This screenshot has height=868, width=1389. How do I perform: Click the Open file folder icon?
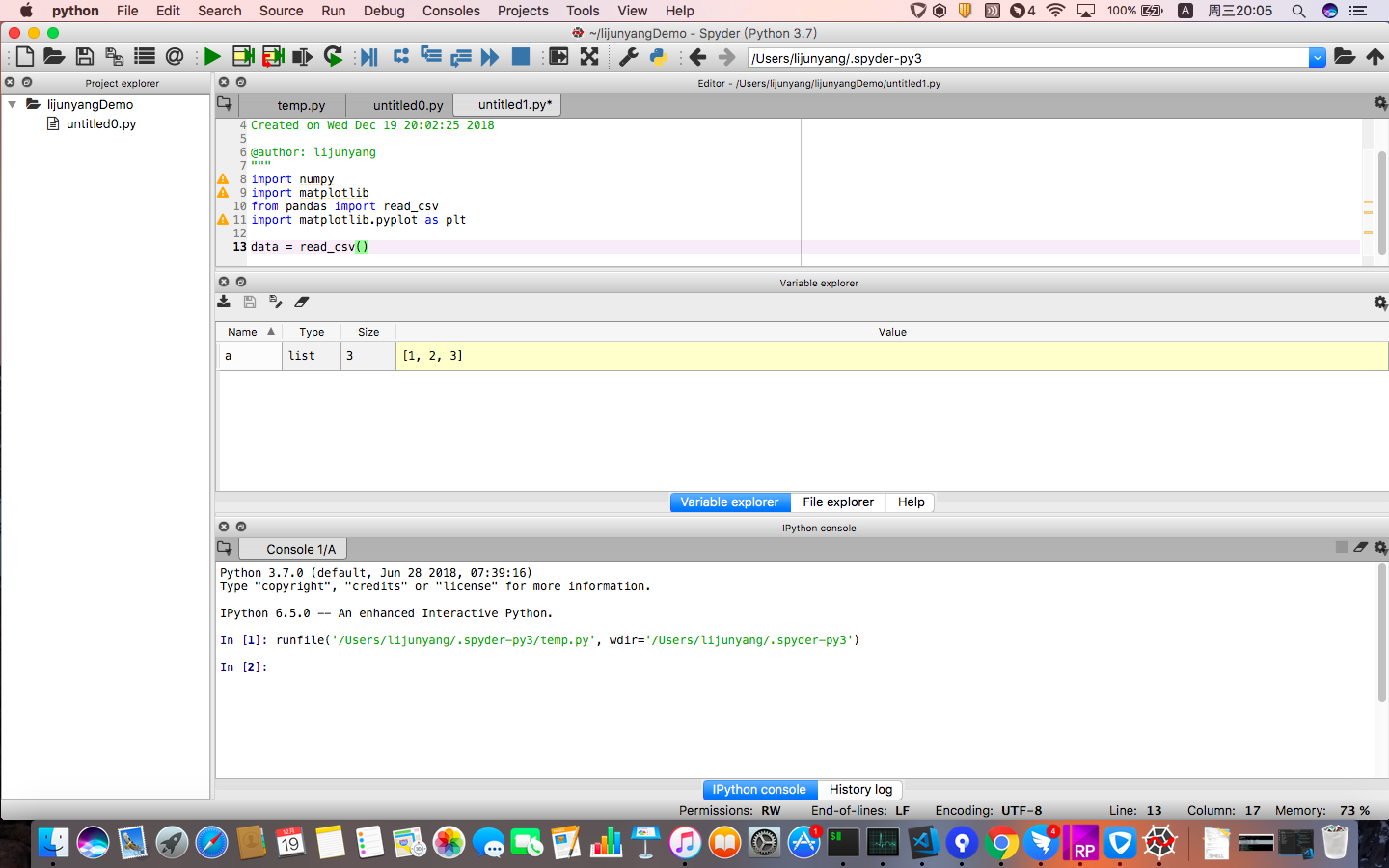(54, 57)
